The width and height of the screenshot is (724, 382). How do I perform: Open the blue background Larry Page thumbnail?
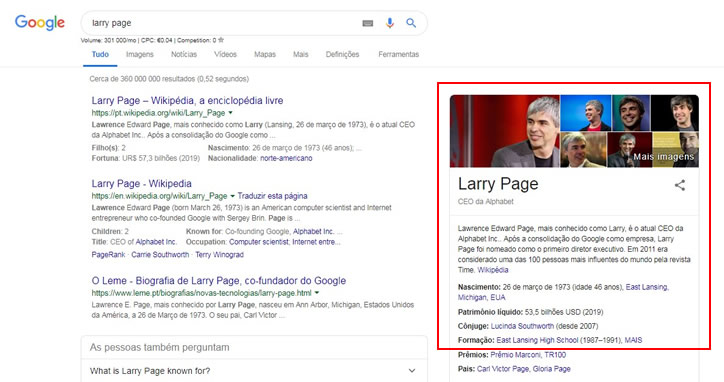585,113
